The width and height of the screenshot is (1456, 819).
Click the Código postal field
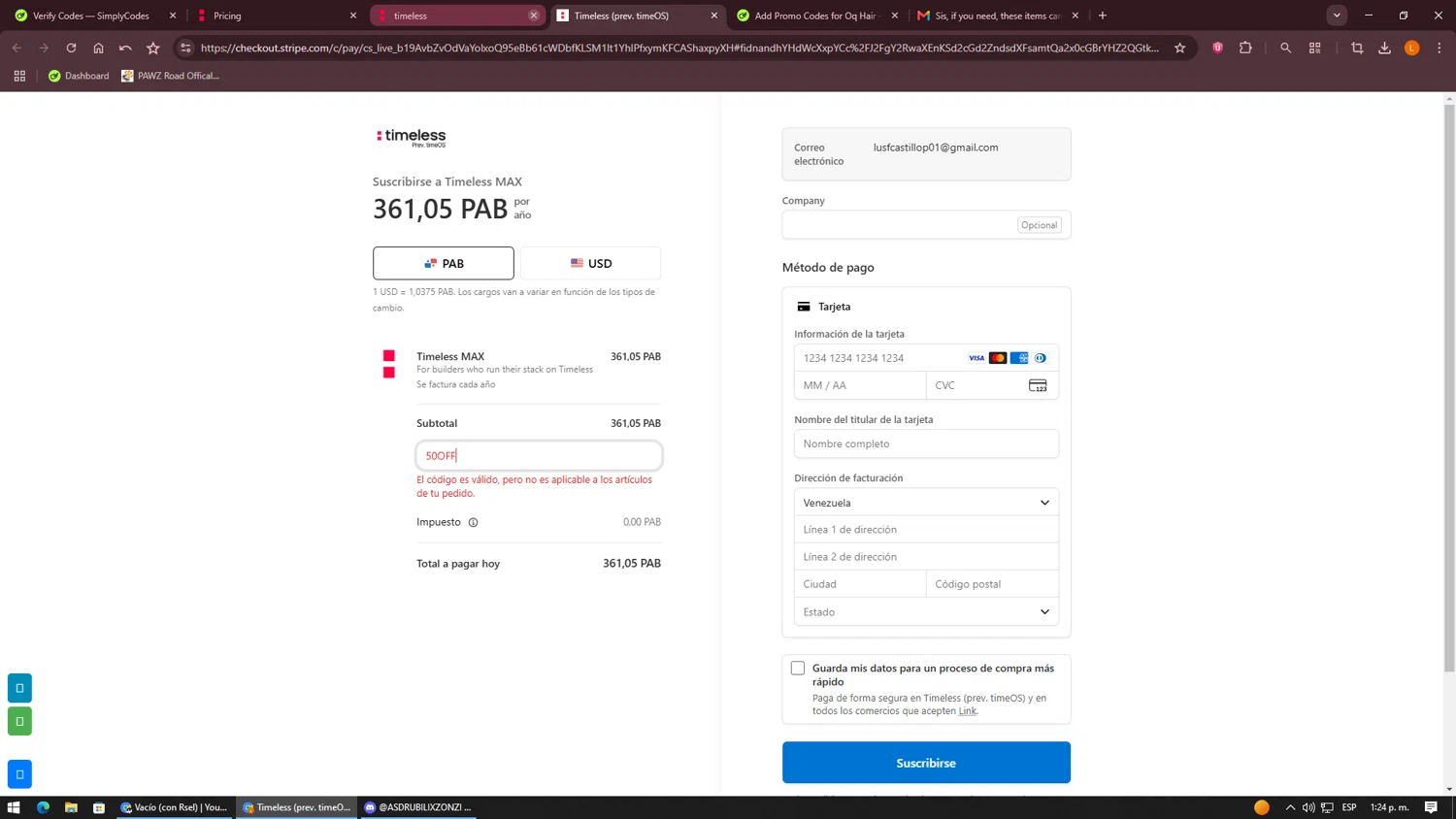point(992,584)
